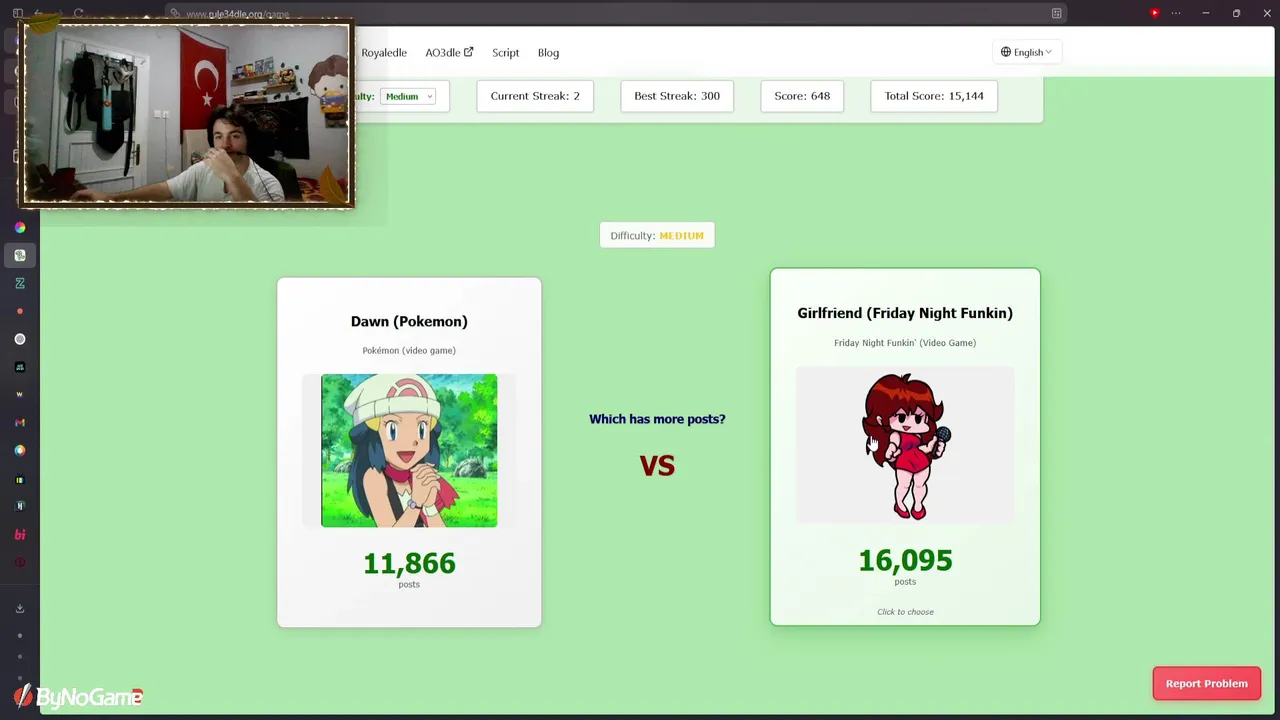This screenshot has width=1280, height=720.
Task: Open the Royaledle nav item
Action: click(x=384, y=53)
